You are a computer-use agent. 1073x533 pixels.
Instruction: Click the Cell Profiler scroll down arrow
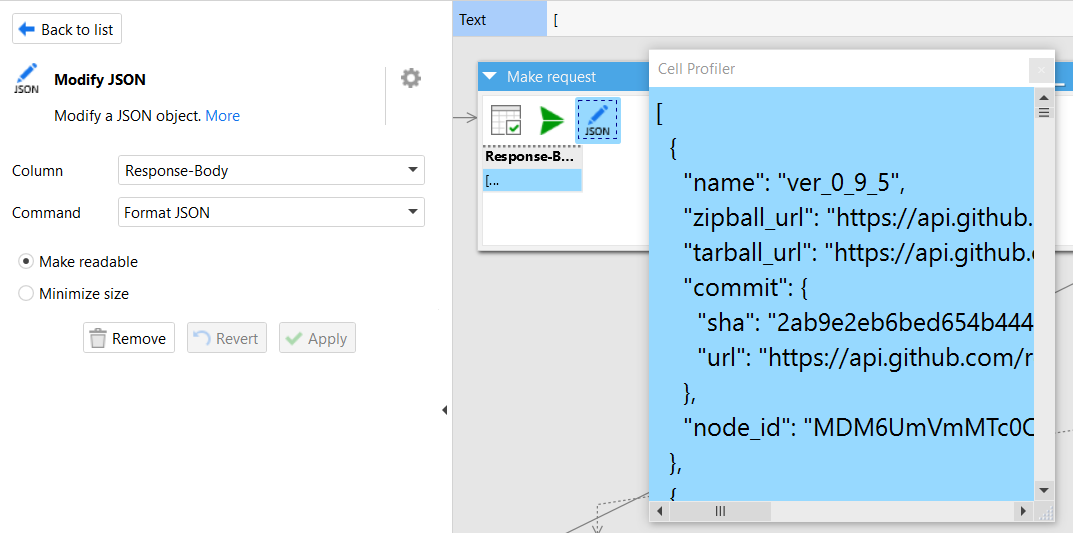point(1044,490)
